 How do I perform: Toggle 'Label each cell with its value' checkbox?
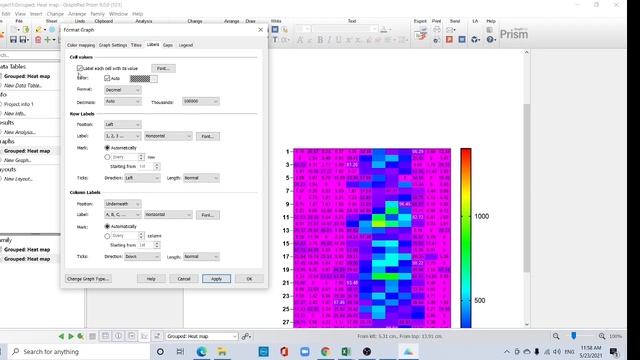coord(80,68)
